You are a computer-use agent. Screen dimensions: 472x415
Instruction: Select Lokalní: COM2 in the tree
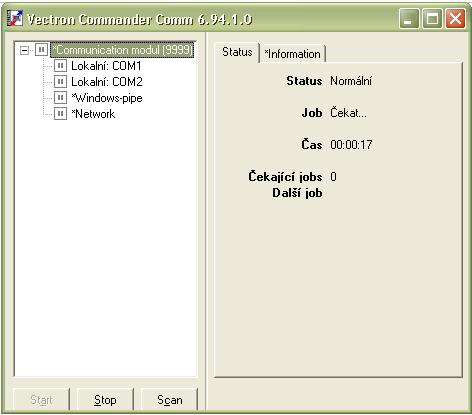pos(107,82)
